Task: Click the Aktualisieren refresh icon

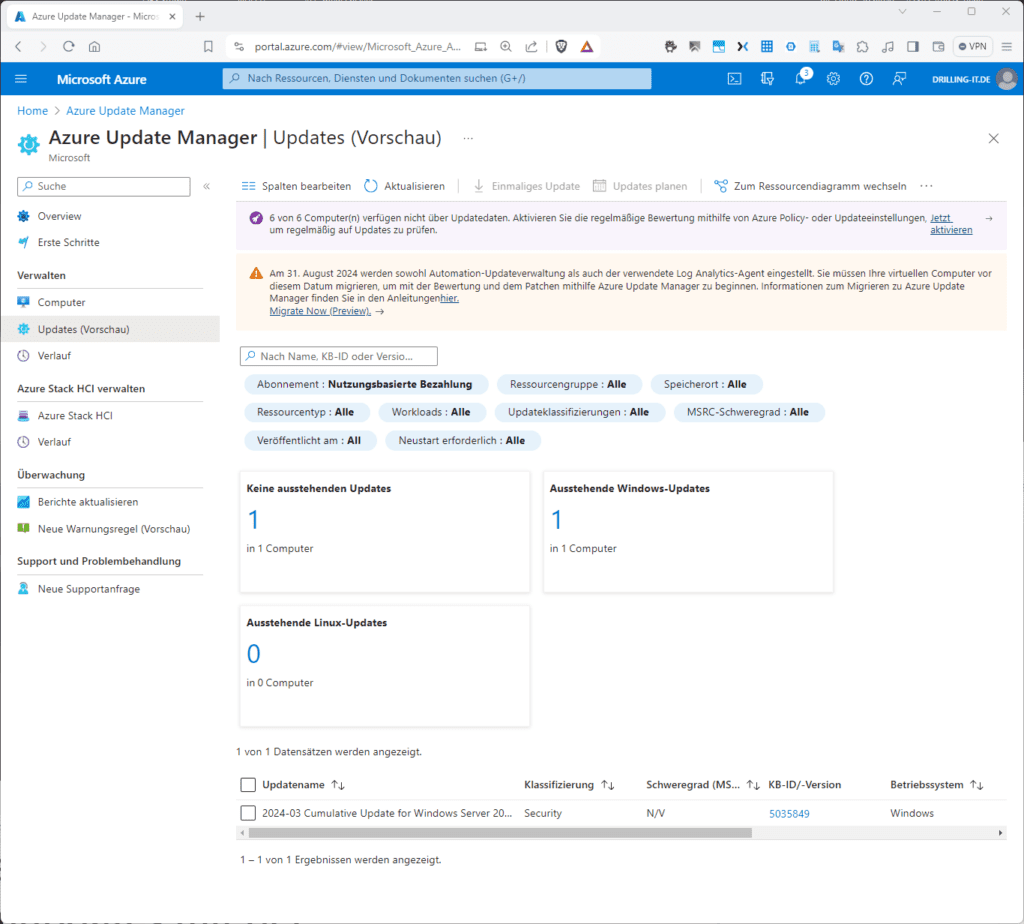Action: point(370,186)
